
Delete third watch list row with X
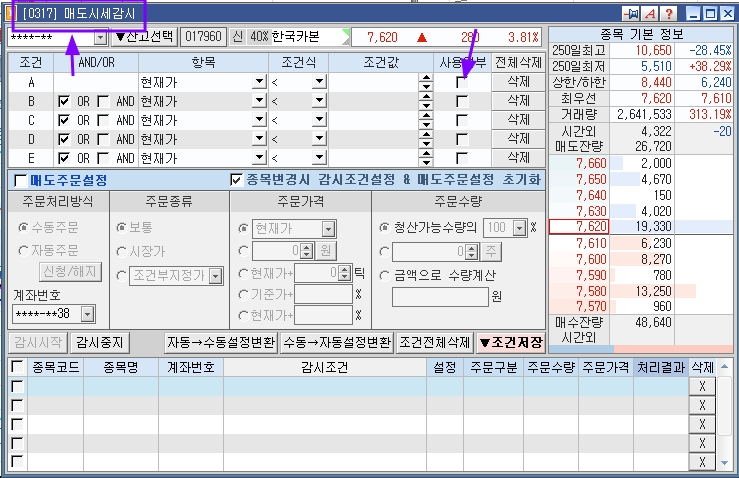(x=702, y=424)
